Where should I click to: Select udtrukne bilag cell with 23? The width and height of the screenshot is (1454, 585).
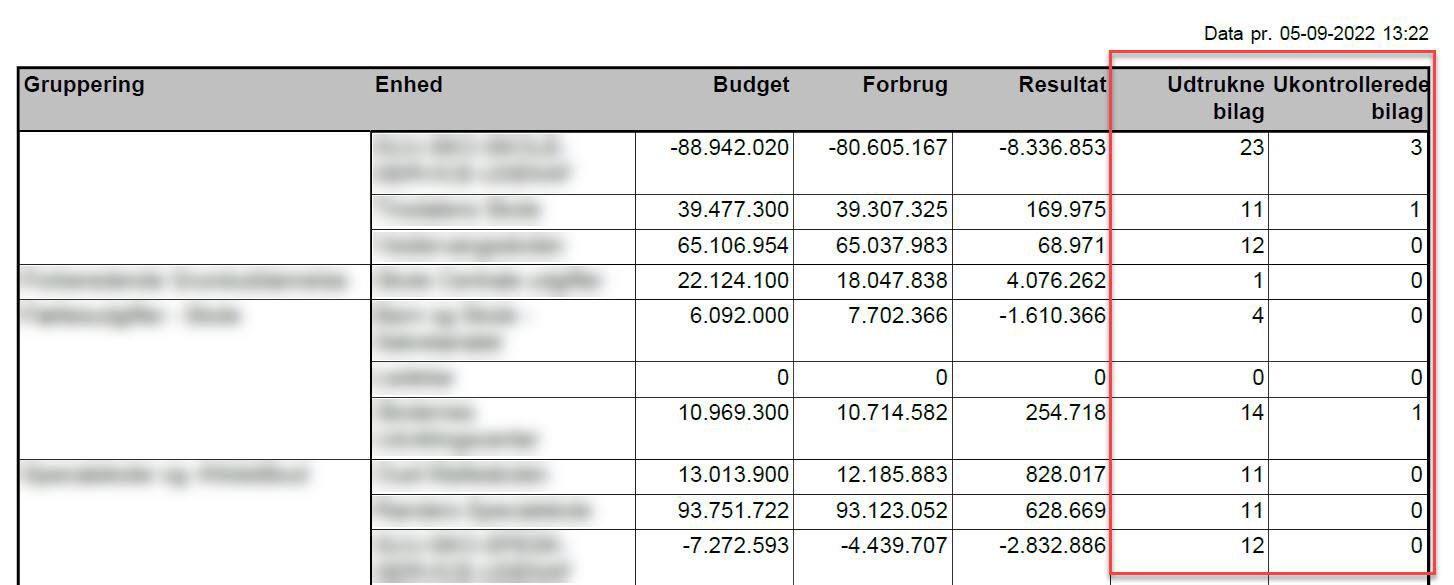(x=1252, y=148)
